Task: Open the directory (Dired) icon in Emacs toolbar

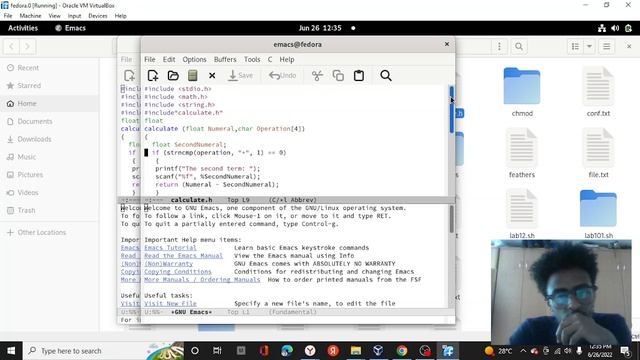Action: tap(193, 76)
